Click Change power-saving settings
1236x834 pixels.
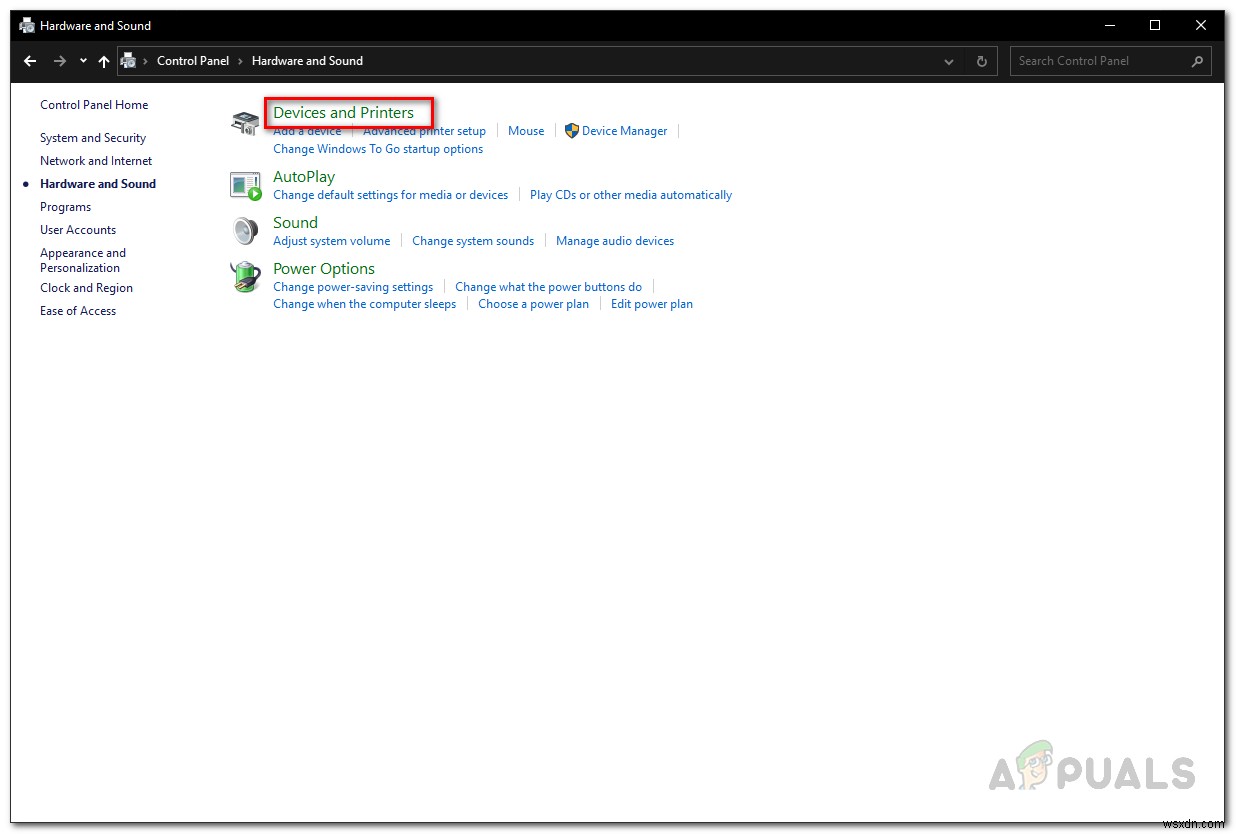pyautogui.click(x=353, y=287)
